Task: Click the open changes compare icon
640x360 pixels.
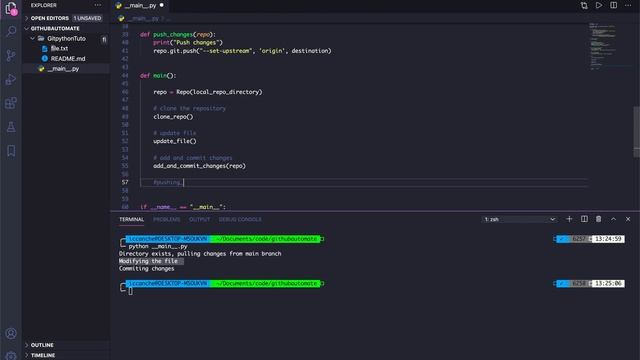Action: pyautogui.click(x=584, y=5)
